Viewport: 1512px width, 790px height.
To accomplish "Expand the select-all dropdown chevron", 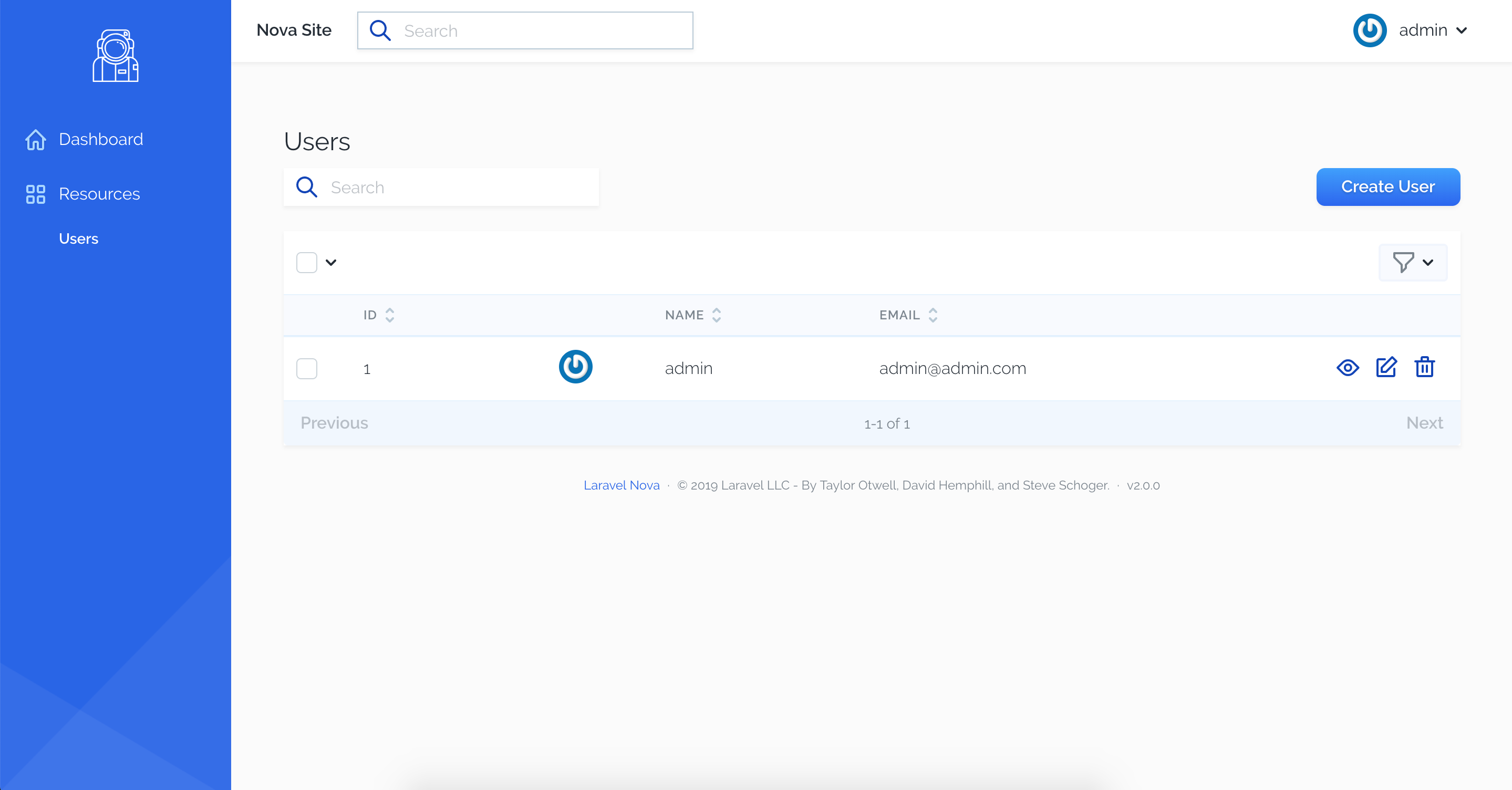I will tap(331, 262).
